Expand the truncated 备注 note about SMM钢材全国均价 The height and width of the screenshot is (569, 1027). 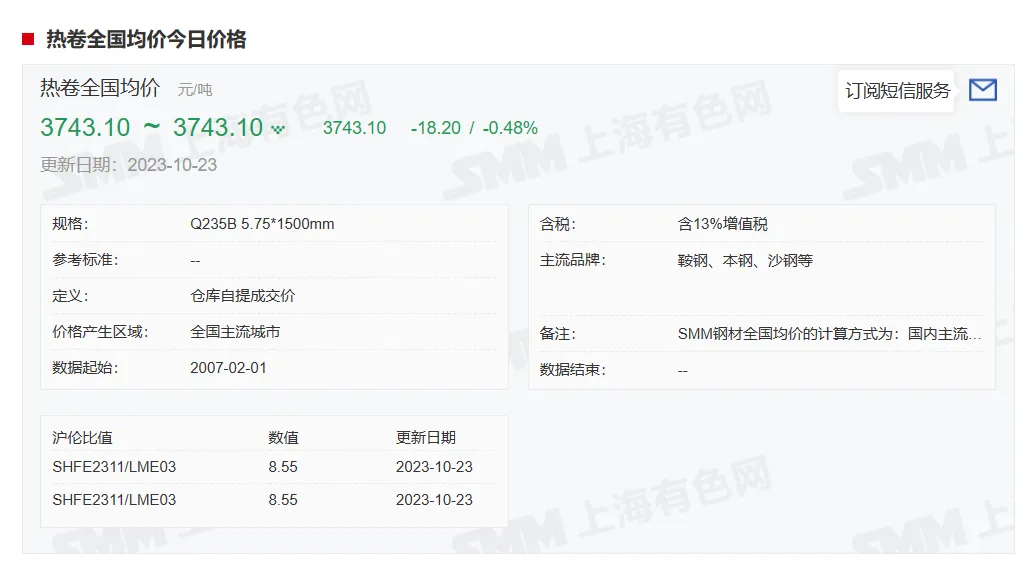pyautogui.click(x=829, y=334)
